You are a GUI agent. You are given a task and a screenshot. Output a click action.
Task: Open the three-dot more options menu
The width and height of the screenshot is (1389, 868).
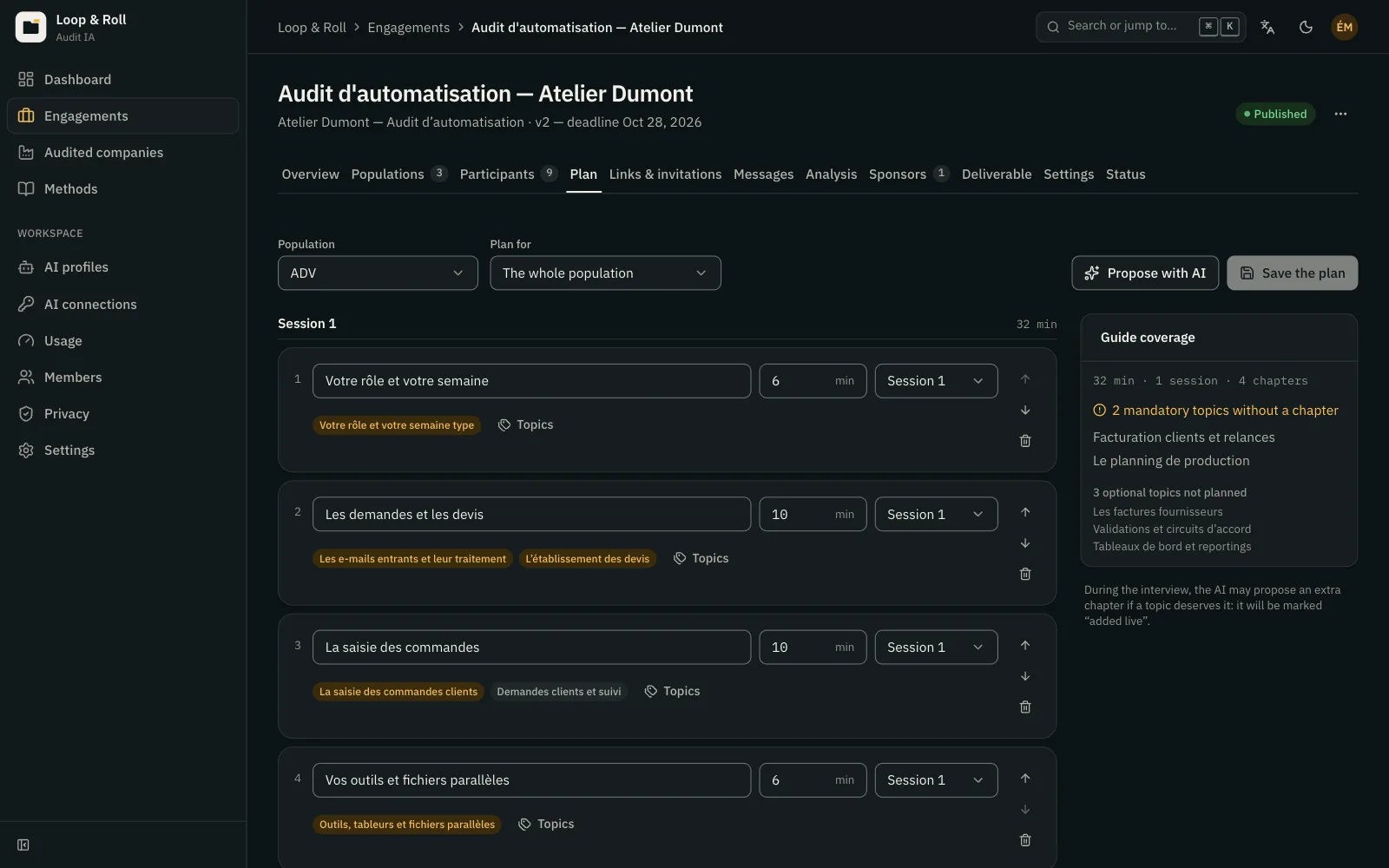(1340, 114)
